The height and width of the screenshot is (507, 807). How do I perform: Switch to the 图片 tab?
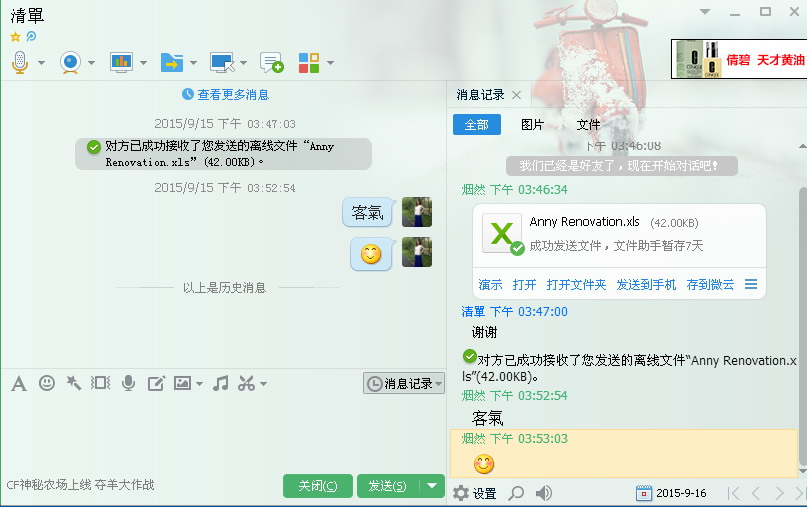click(x=532, y=125)
